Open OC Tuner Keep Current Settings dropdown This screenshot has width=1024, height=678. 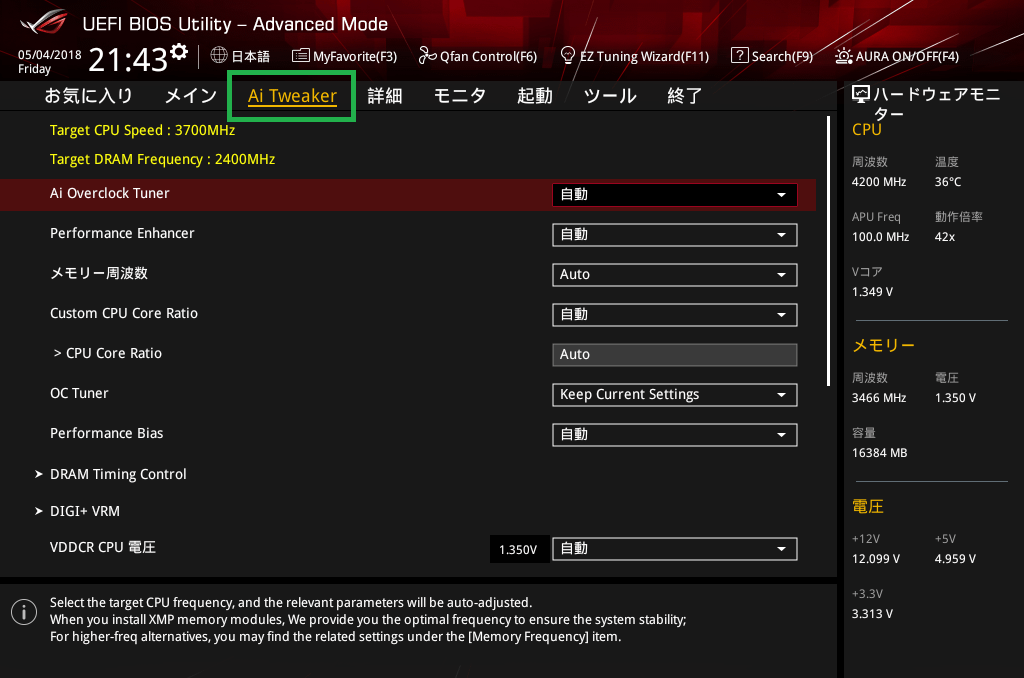tap(674, 395)
